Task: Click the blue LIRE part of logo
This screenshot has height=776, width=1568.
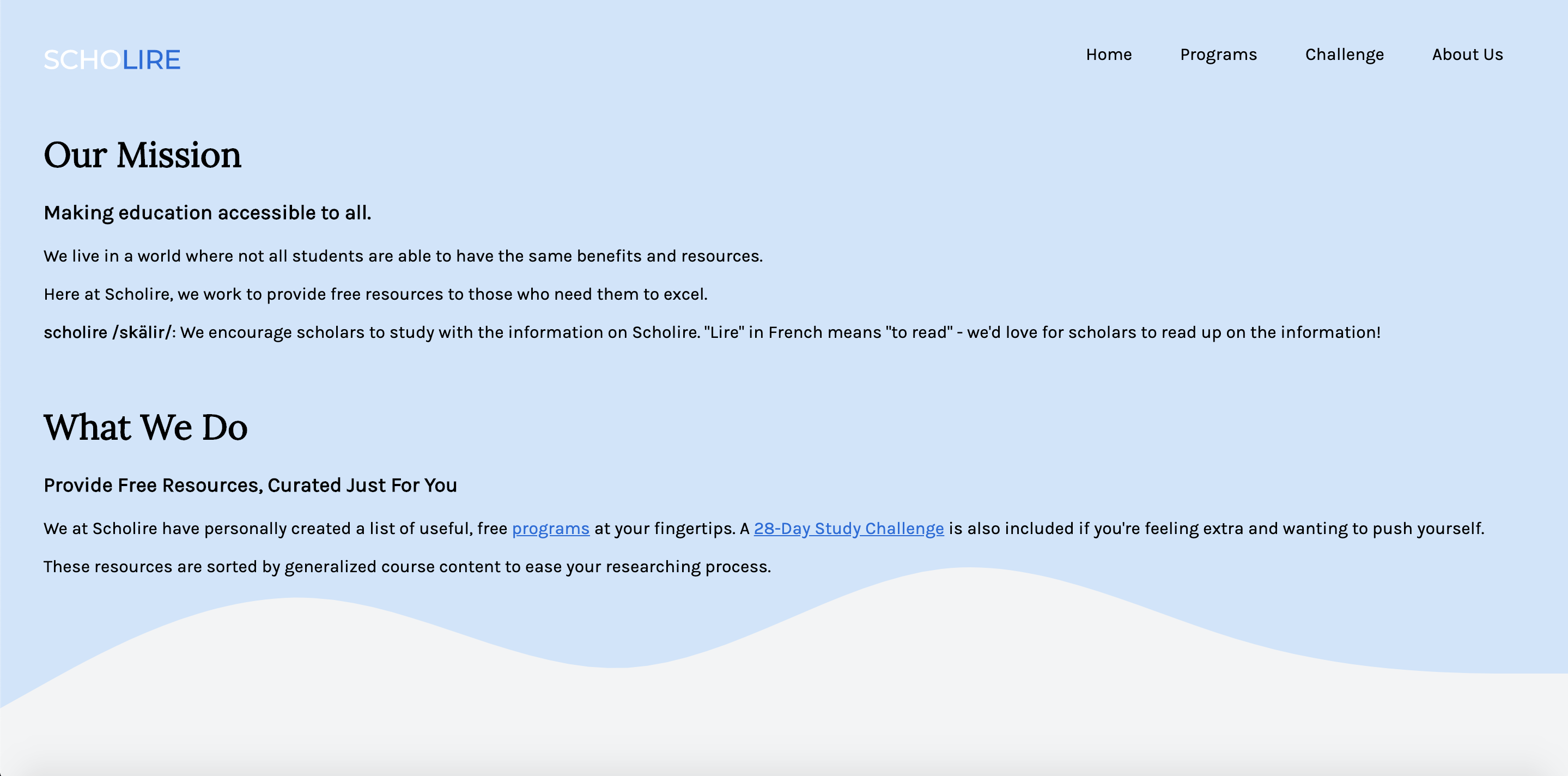Action: (x=151, y=59)
